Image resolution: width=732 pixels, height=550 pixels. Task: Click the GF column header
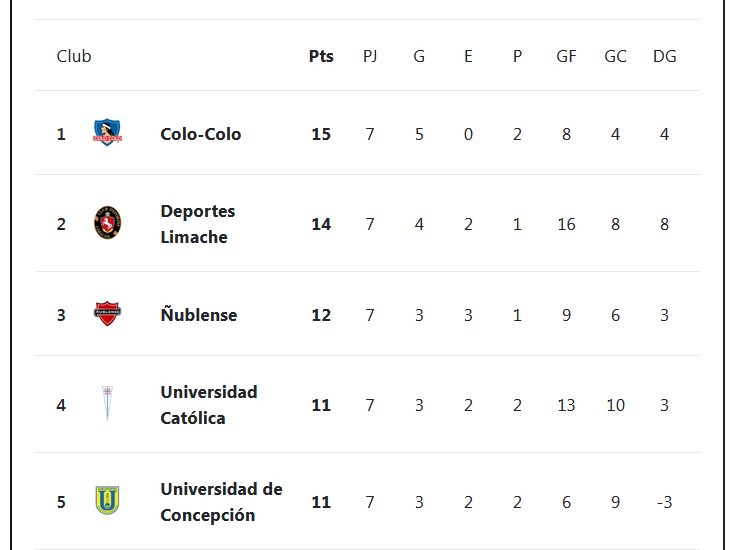tap(566, 56)
